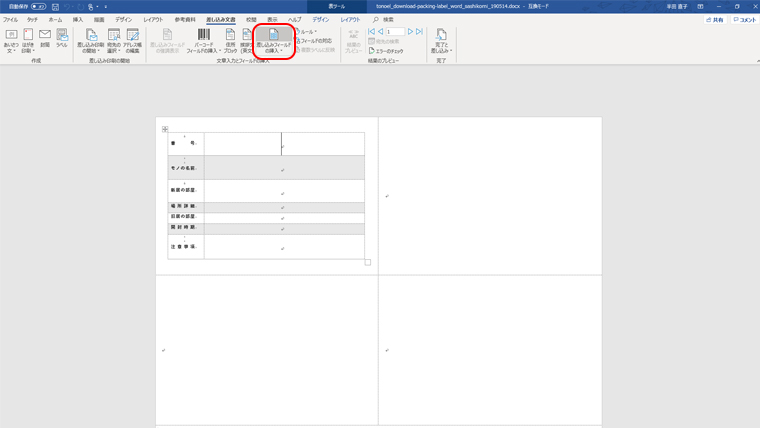The height and width of the screenshot is (428, 760).
Task: Open Select Recipients (宛先の選択) dropdown
Action: pyautogui.click(x=113, y=41)
